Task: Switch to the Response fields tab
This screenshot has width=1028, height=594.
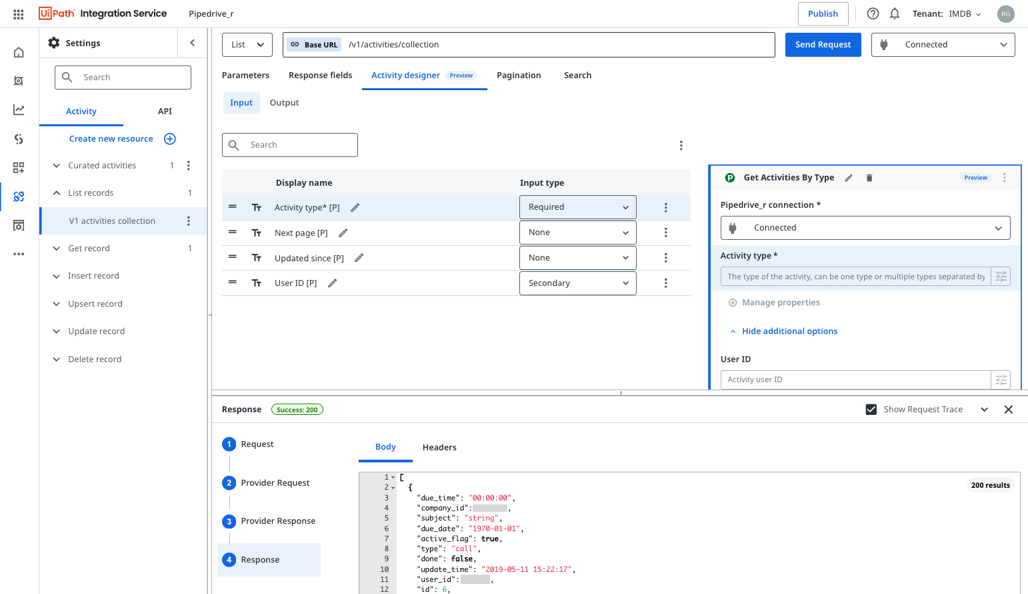Action: click(320, 75)
